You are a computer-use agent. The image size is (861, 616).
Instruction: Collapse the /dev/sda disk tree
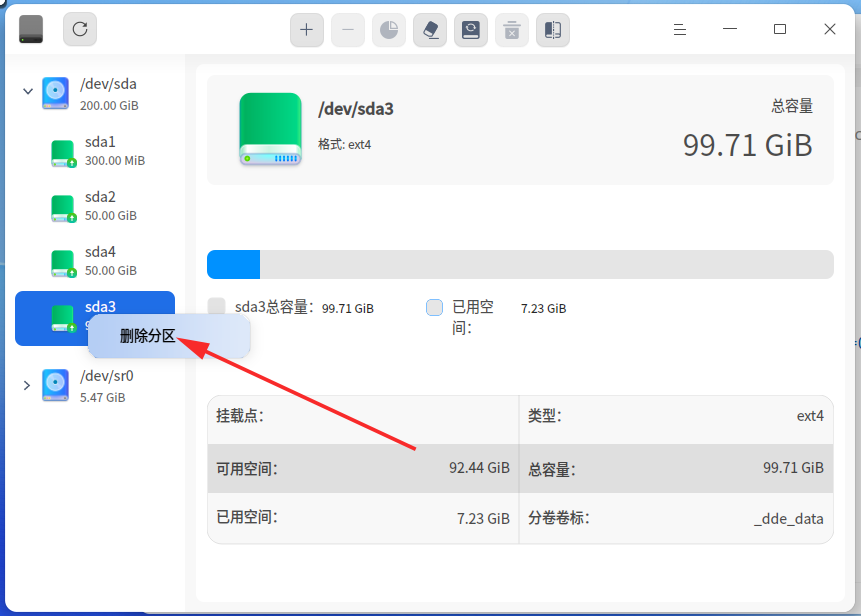point(28,91)
